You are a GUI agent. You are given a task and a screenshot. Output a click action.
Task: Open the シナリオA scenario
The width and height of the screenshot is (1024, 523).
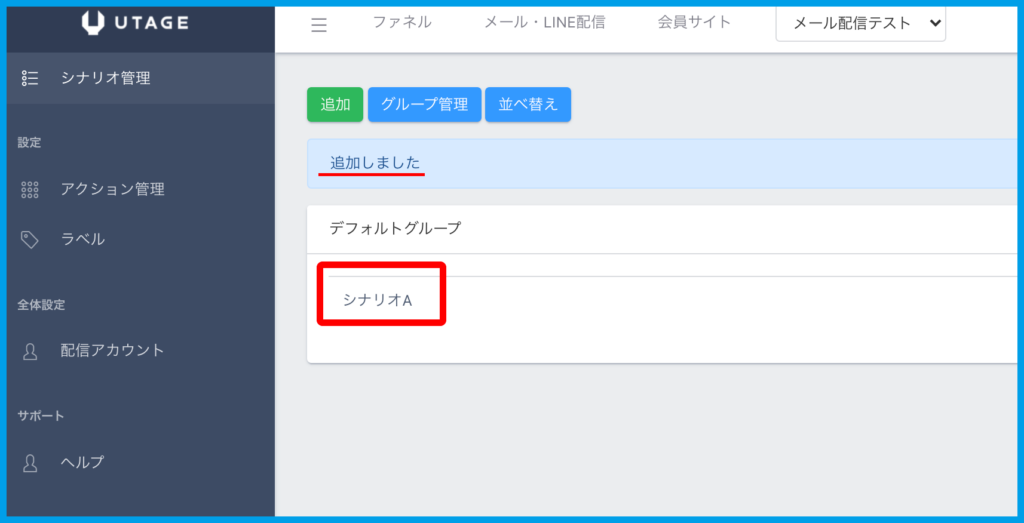[377, 299]
